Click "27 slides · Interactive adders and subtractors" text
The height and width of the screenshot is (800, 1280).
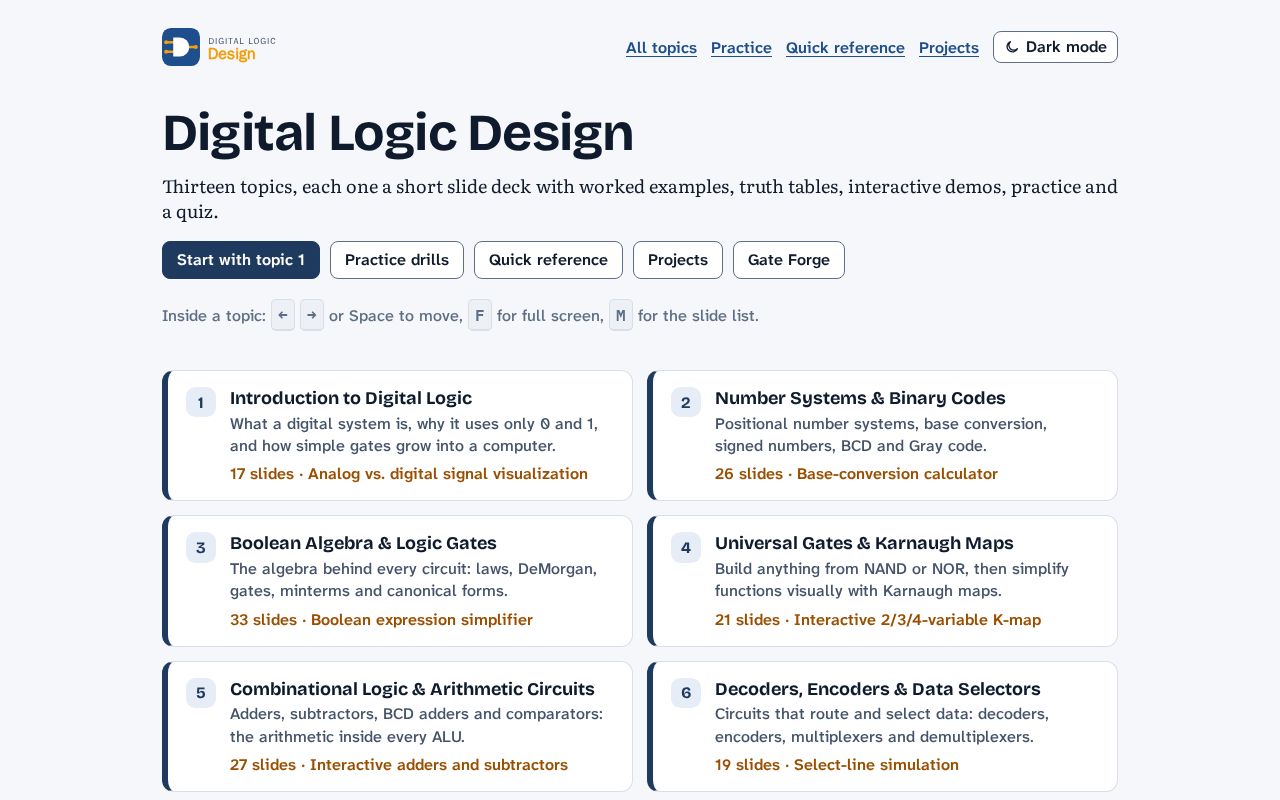(x=399, y=765)
